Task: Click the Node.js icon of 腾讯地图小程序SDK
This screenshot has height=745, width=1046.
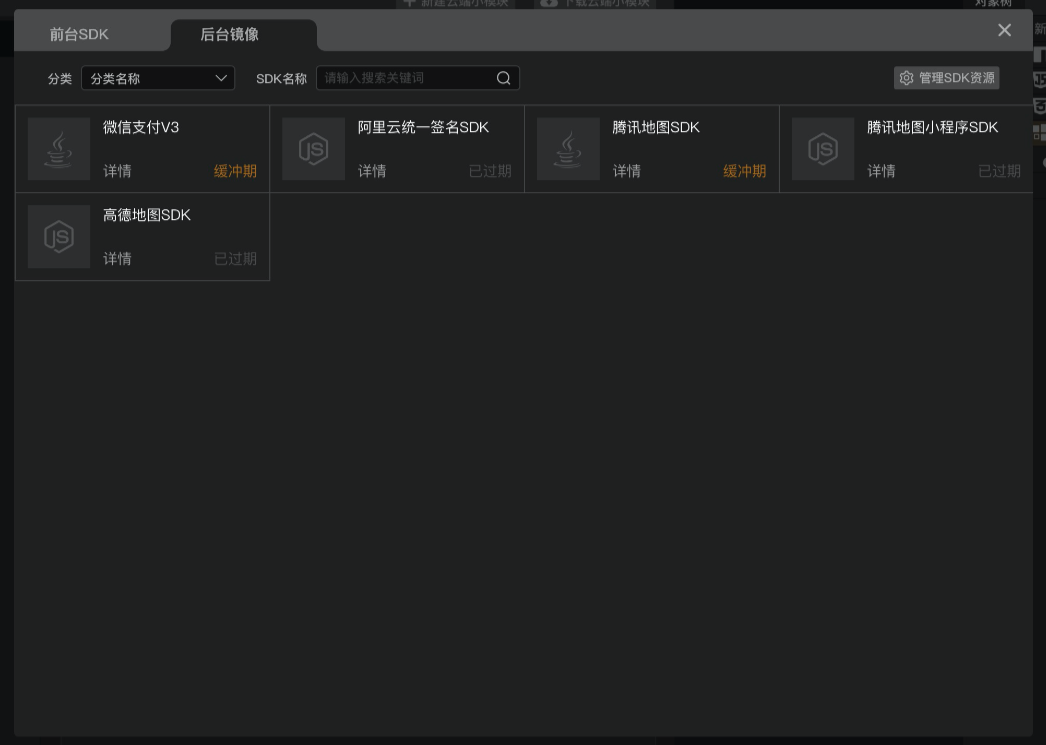Action: [823, 149]
